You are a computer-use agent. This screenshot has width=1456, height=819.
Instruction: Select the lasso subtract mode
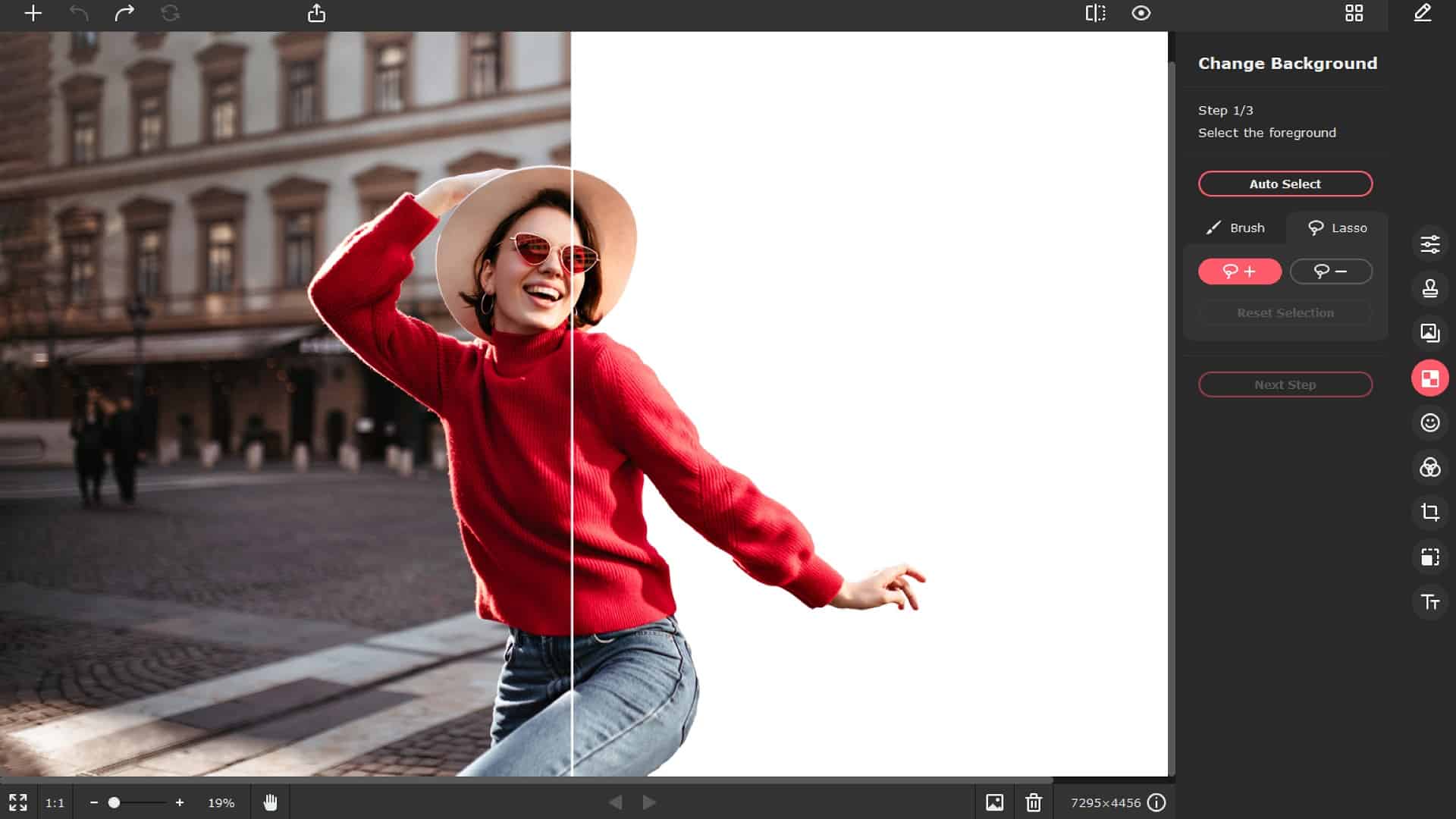click(x=1330, y=271)
